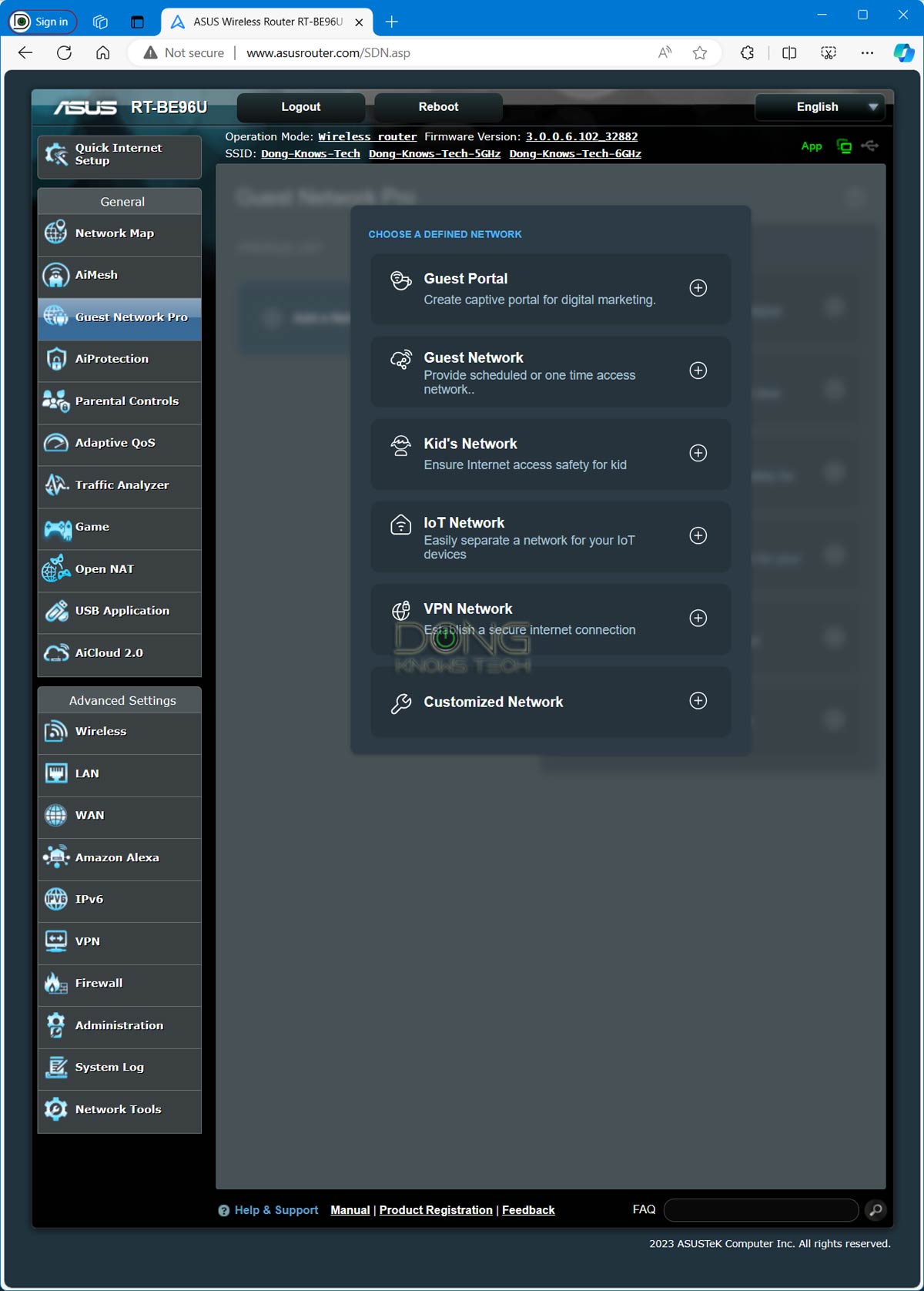Open System Log page

click(x=119, y=1068)
